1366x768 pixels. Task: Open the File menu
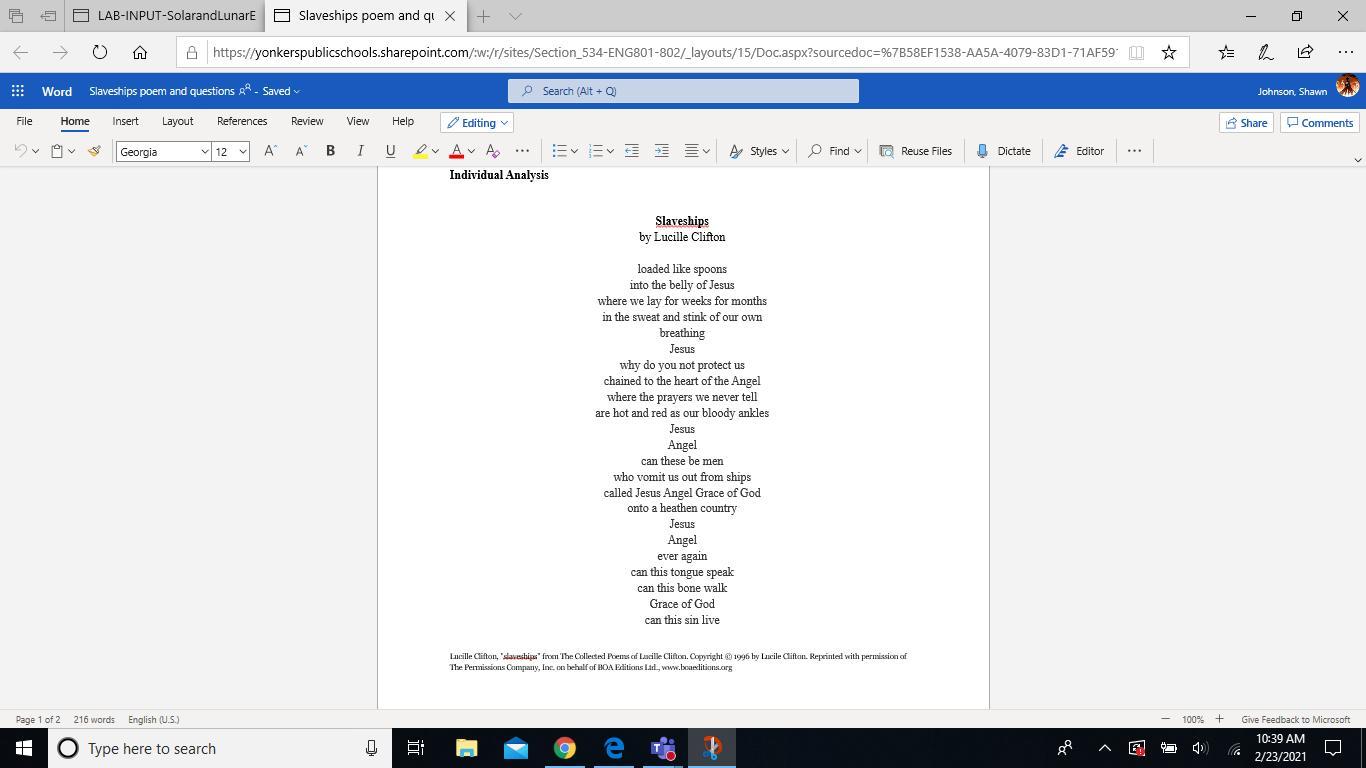coord(24,121)
